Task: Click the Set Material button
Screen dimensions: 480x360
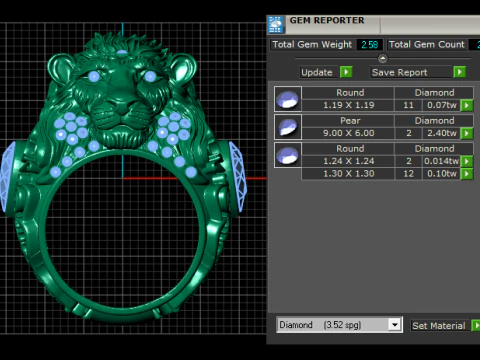Action: pos(440,326)
